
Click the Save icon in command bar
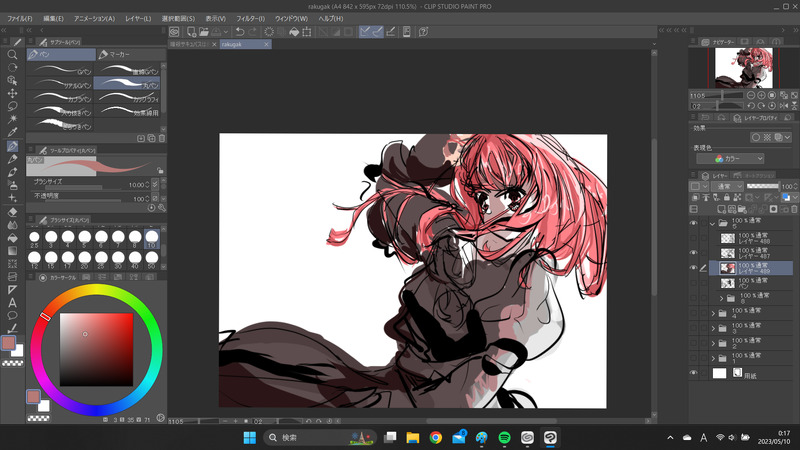click(x=216, y=32)
